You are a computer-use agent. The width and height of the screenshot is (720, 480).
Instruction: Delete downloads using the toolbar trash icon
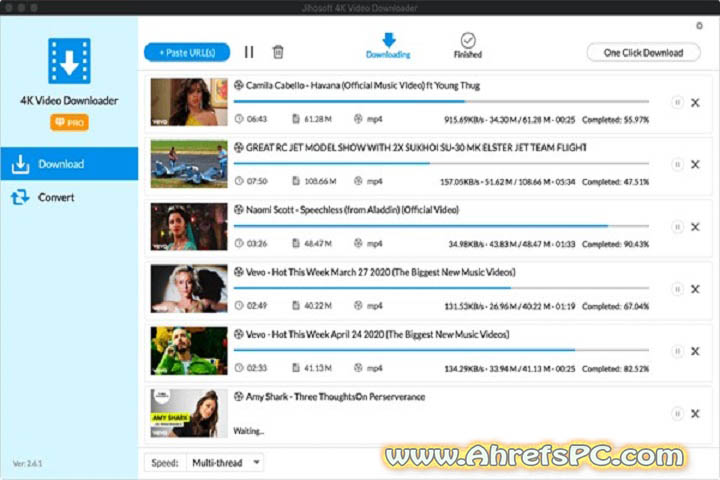[x=278, y=51]
